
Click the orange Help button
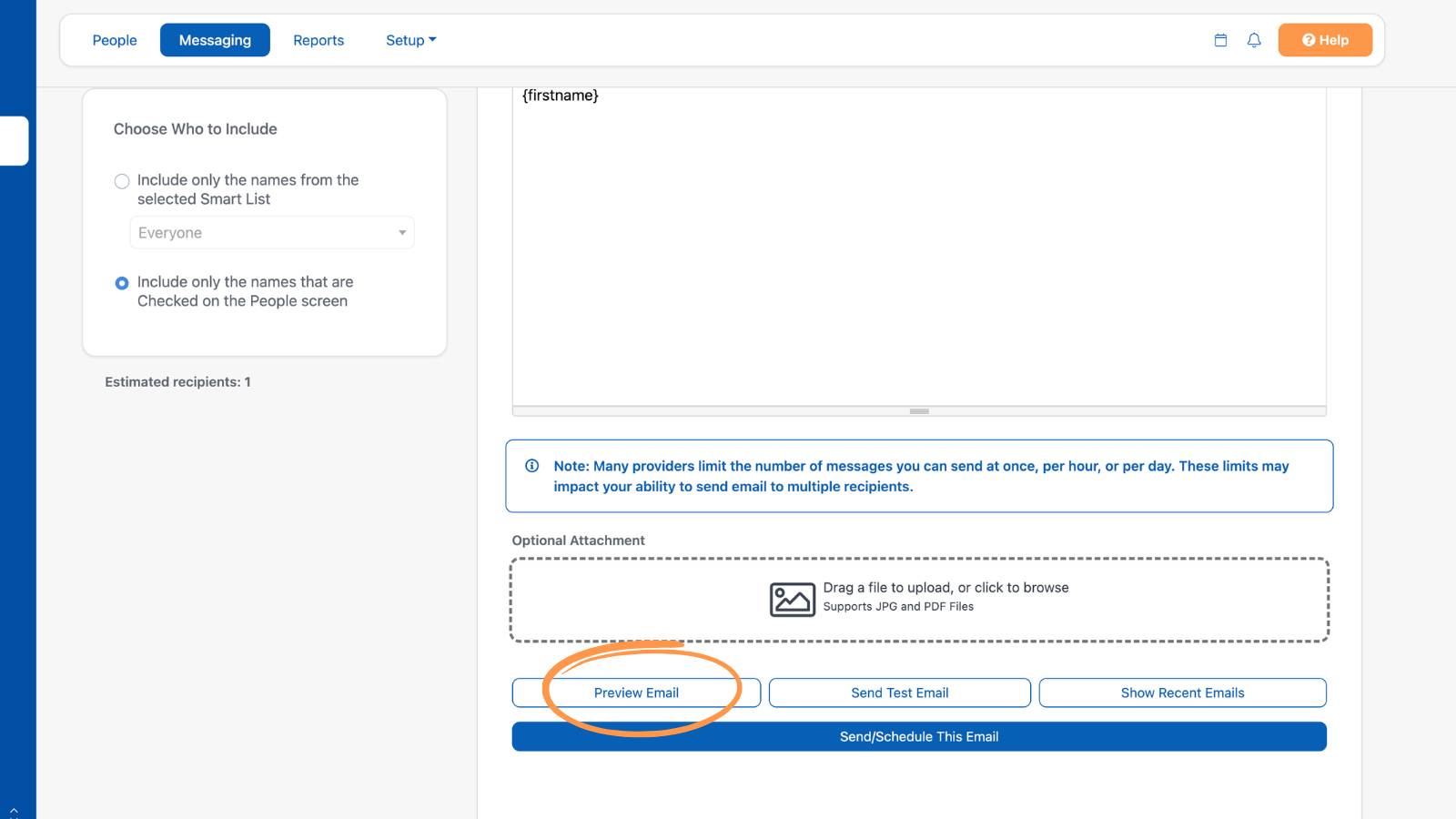click(x=1325, y=40)
